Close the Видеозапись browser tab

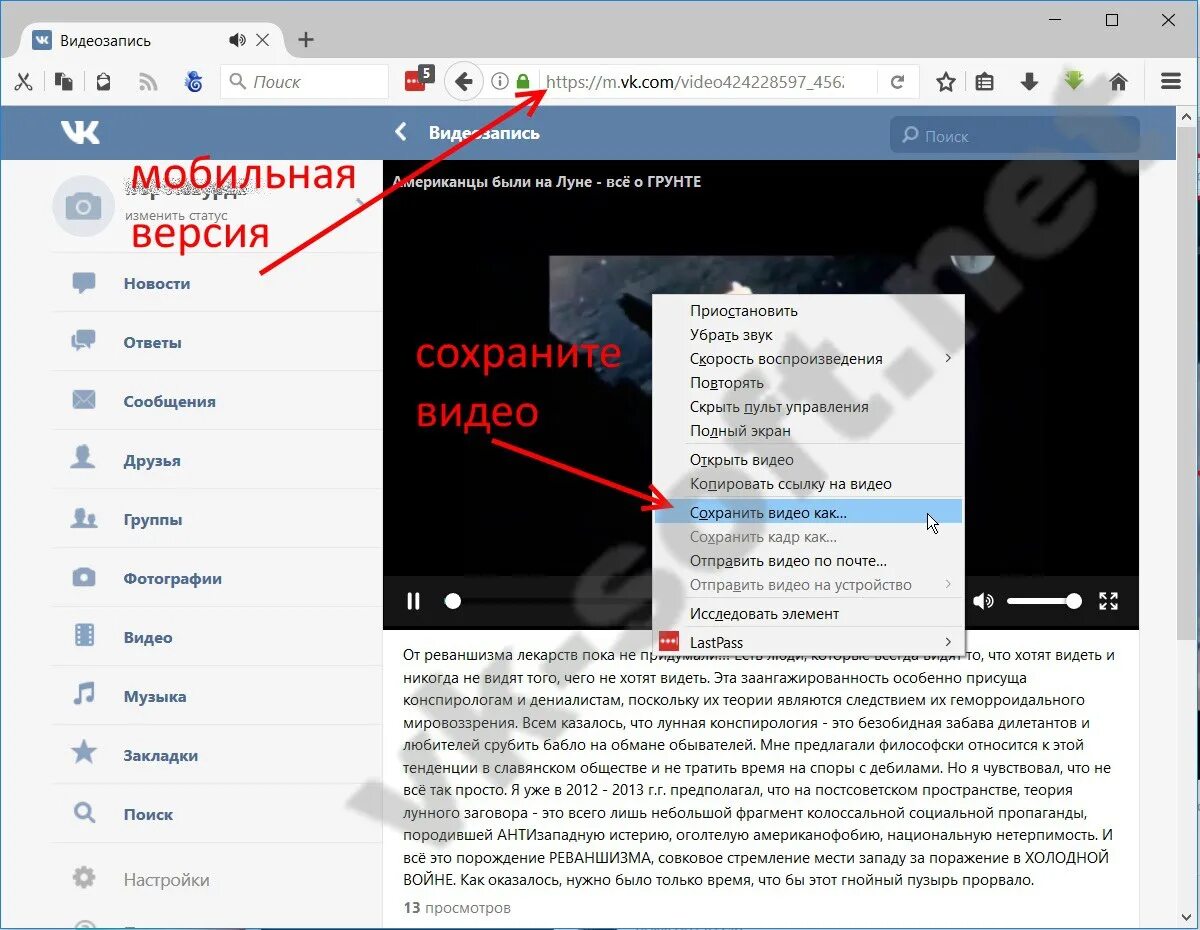262,40
